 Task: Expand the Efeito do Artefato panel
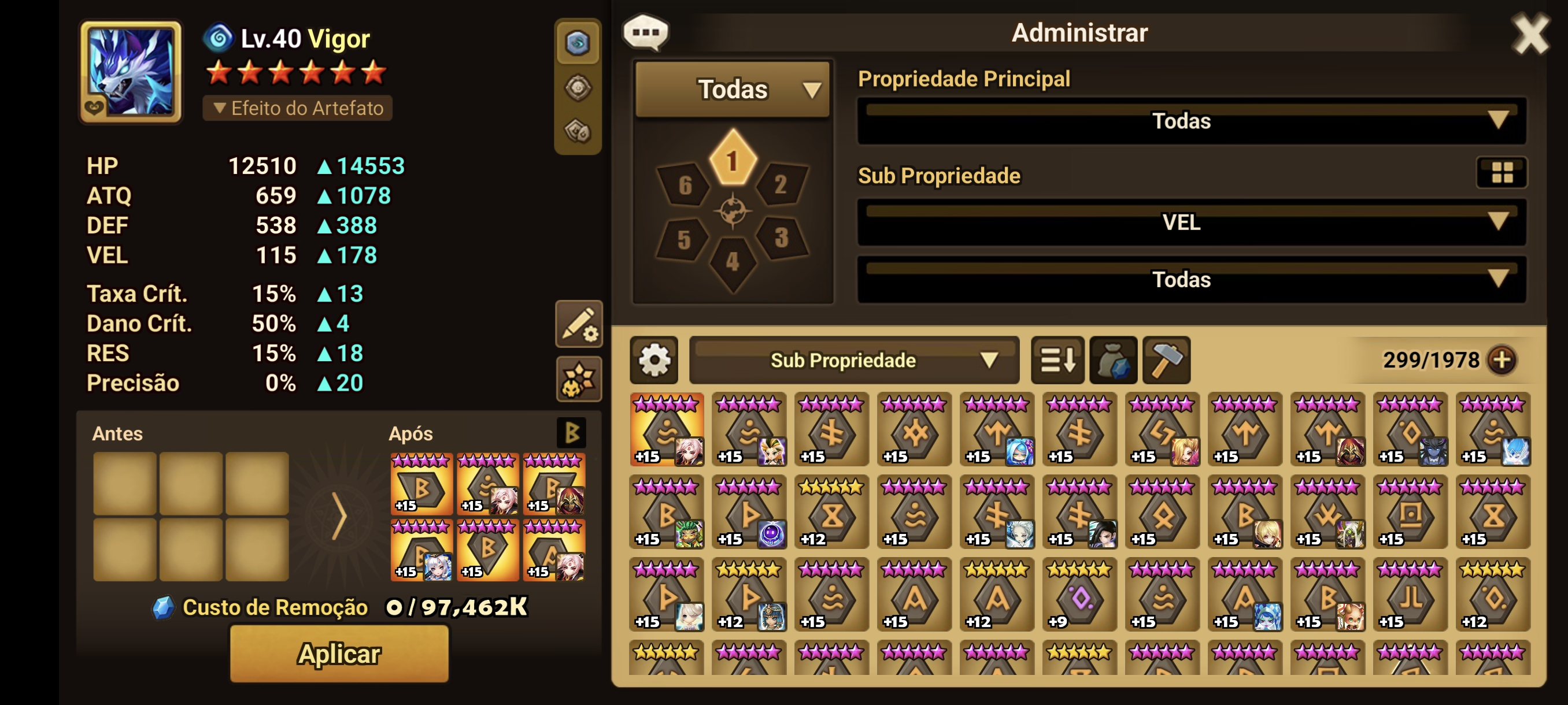[298, 108]
